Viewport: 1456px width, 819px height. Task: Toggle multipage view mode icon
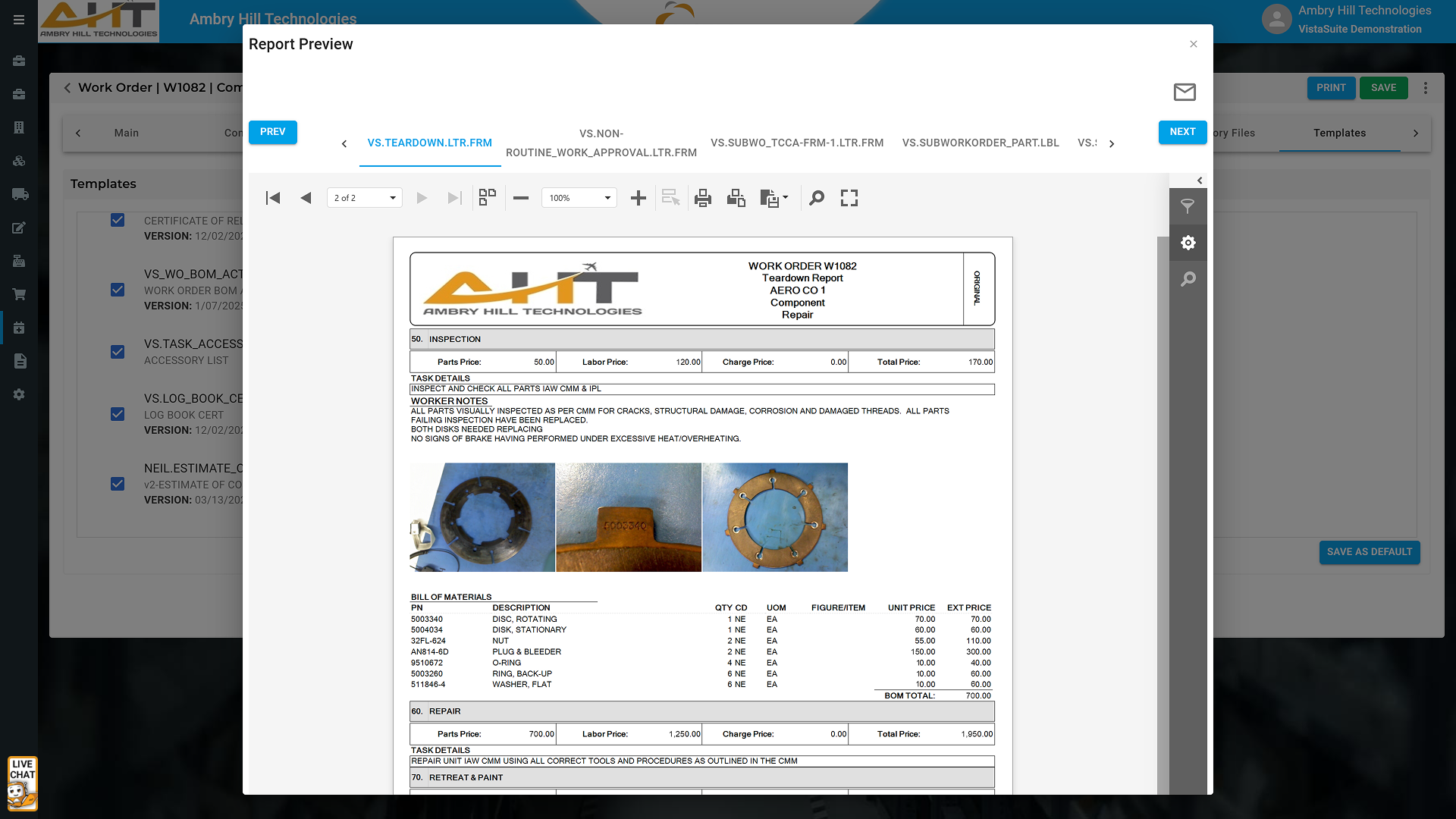488,197
